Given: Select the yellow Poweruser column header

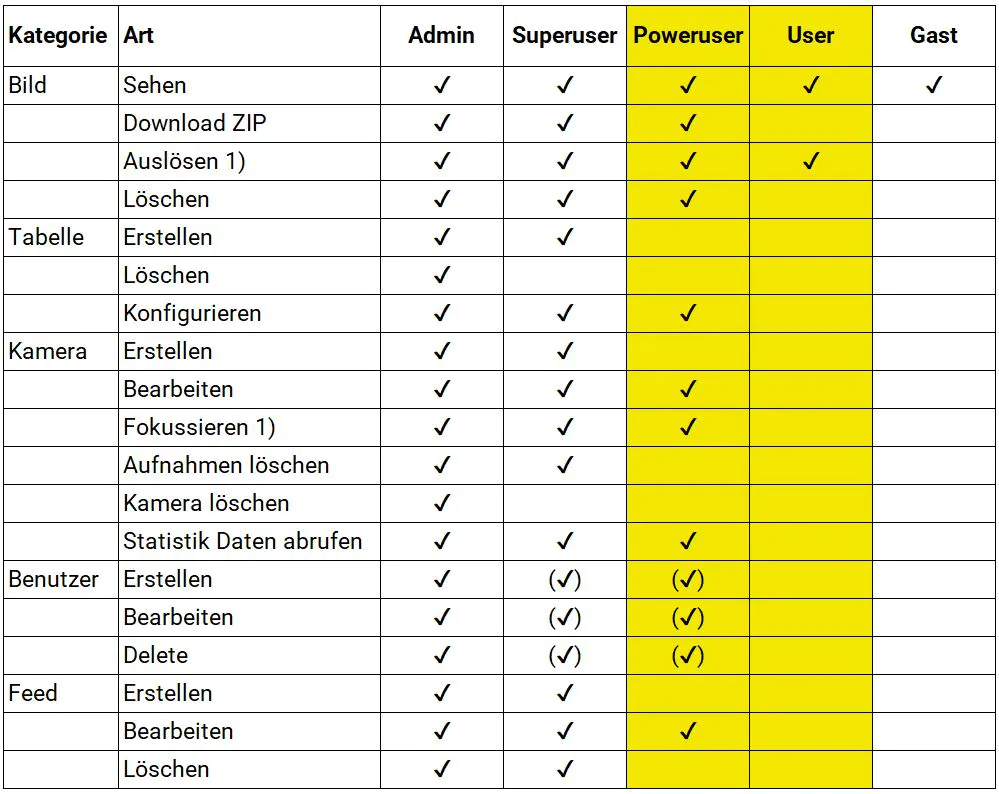Looking at the screenshot, I should coord(688,36).
